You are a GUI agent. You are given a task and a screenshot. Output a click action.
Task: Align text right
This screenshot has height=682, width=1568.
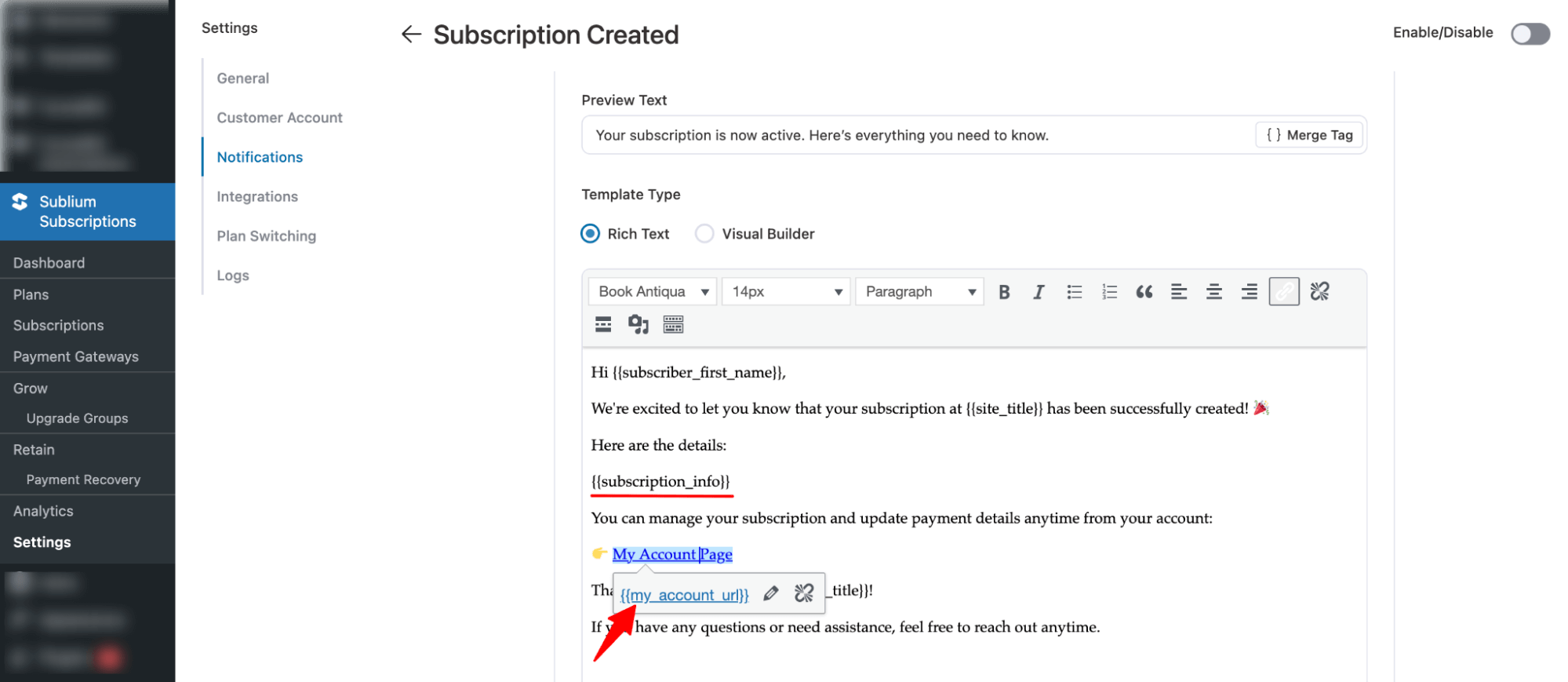click(x=1250, y=292)
